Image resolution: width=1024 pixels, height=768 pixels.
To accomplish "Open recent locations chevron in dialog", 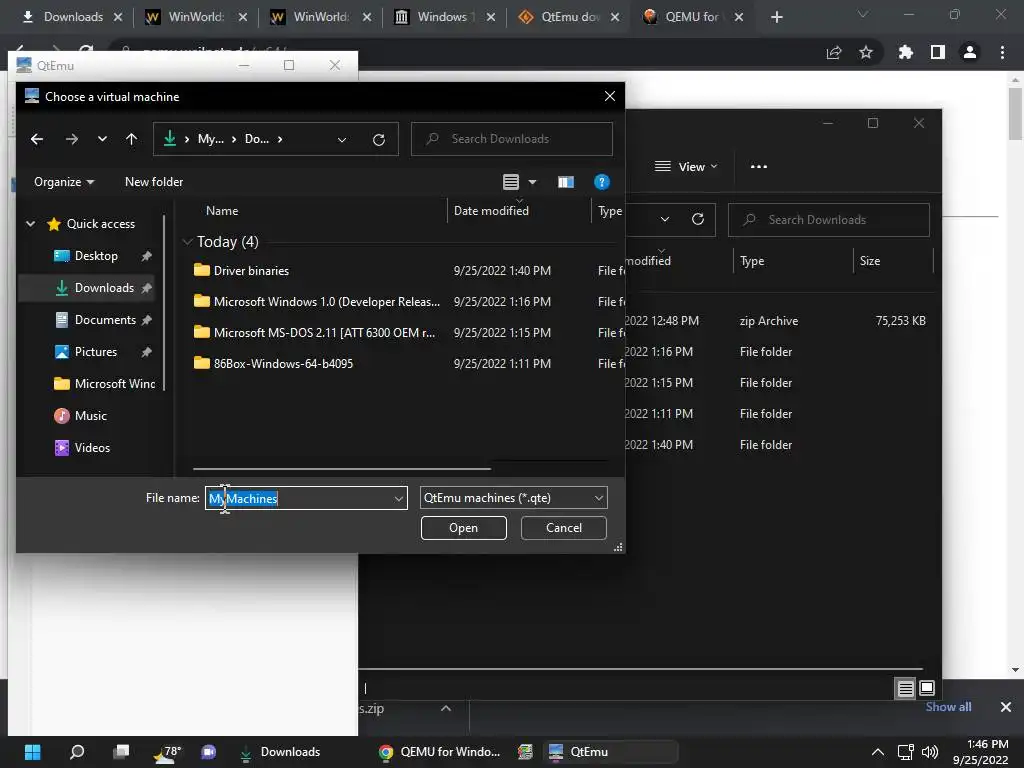I will [x=102, y=139].
